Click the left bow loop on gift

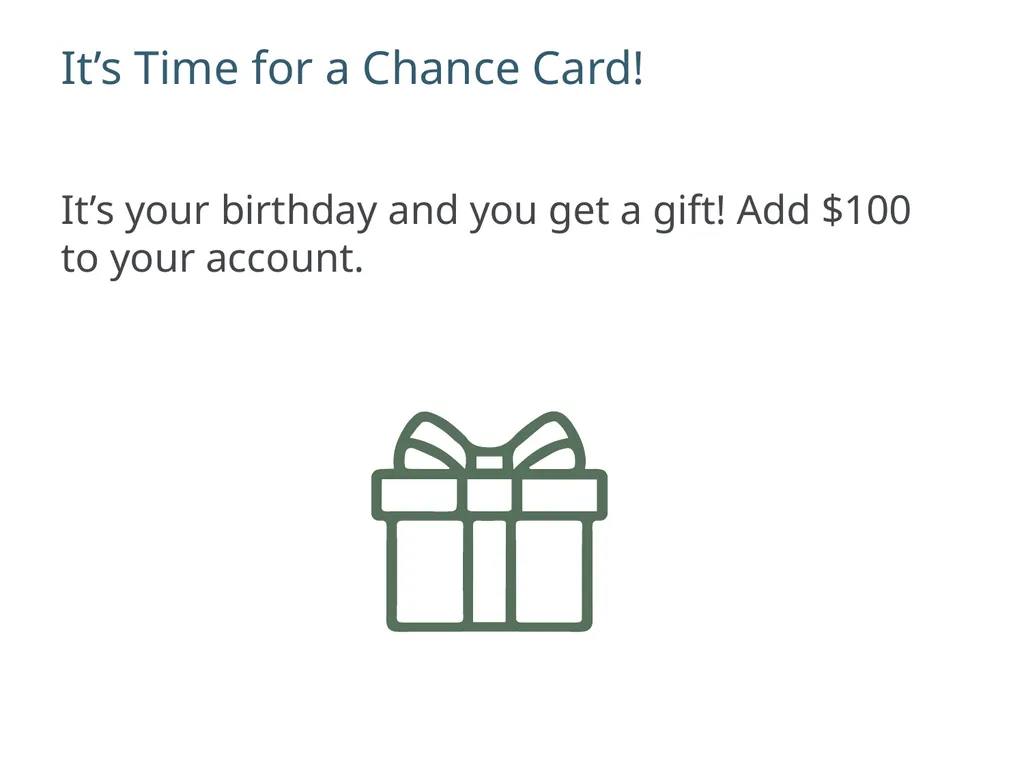click(x=429, y=441)
